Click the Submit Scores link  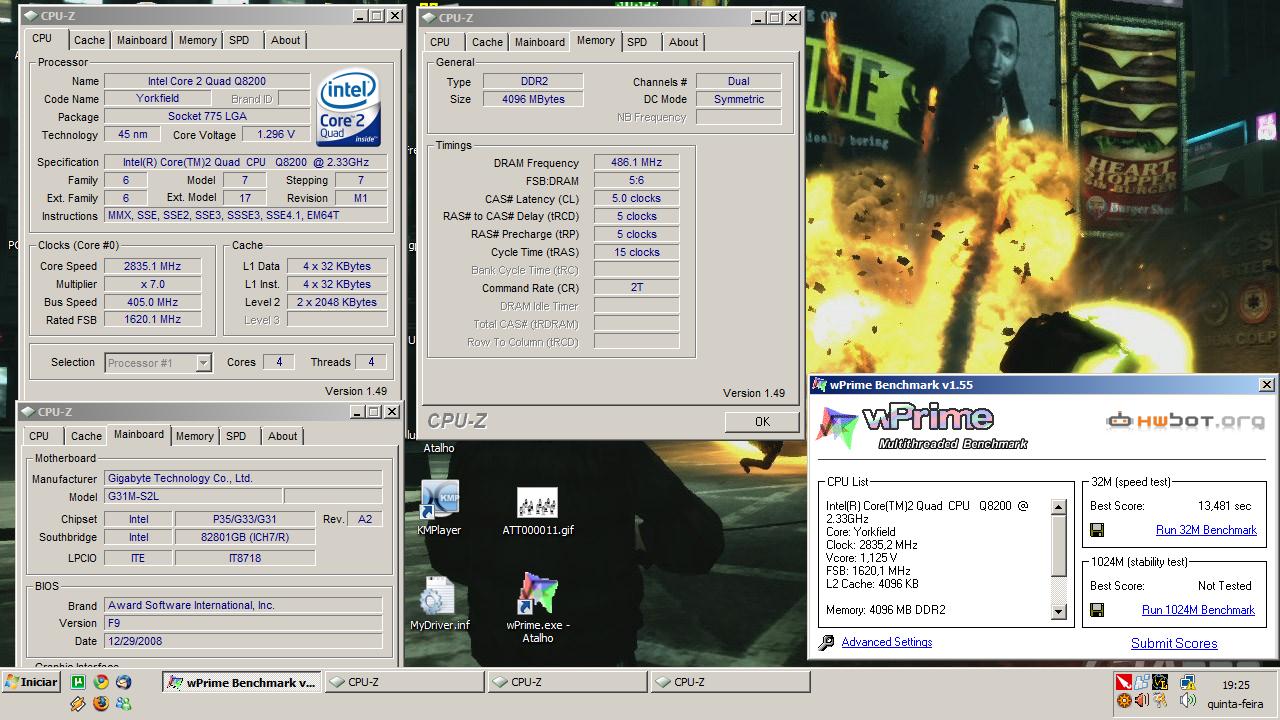[x=1174, y=643]
